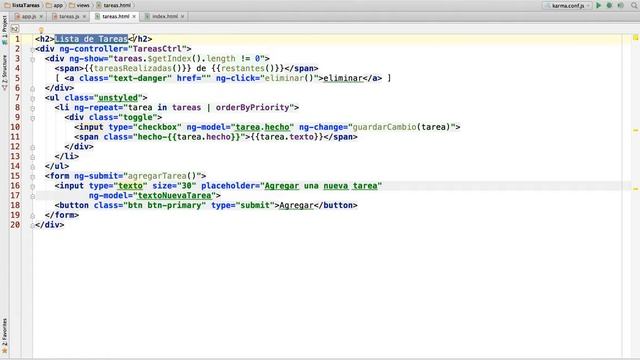Click tarea.hecho in the ng-model on line 10
640x360 pixels.
[x=262, y=127]
